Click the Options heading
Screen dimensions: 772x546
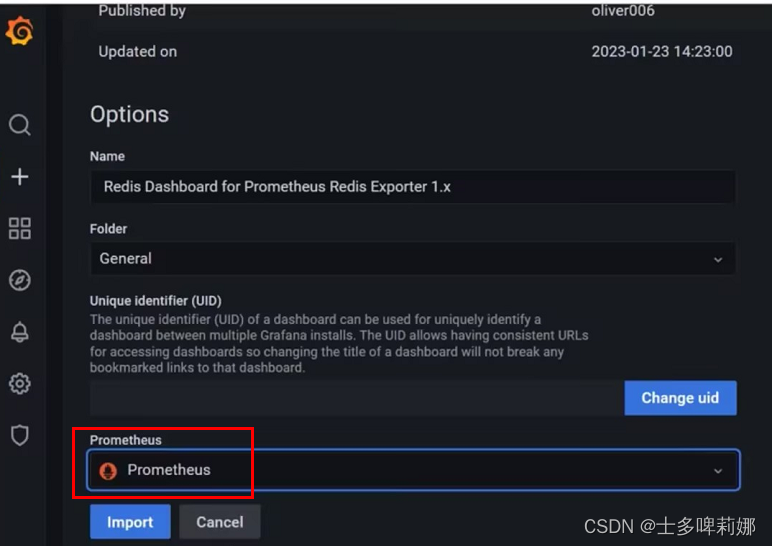coord(129,114)
